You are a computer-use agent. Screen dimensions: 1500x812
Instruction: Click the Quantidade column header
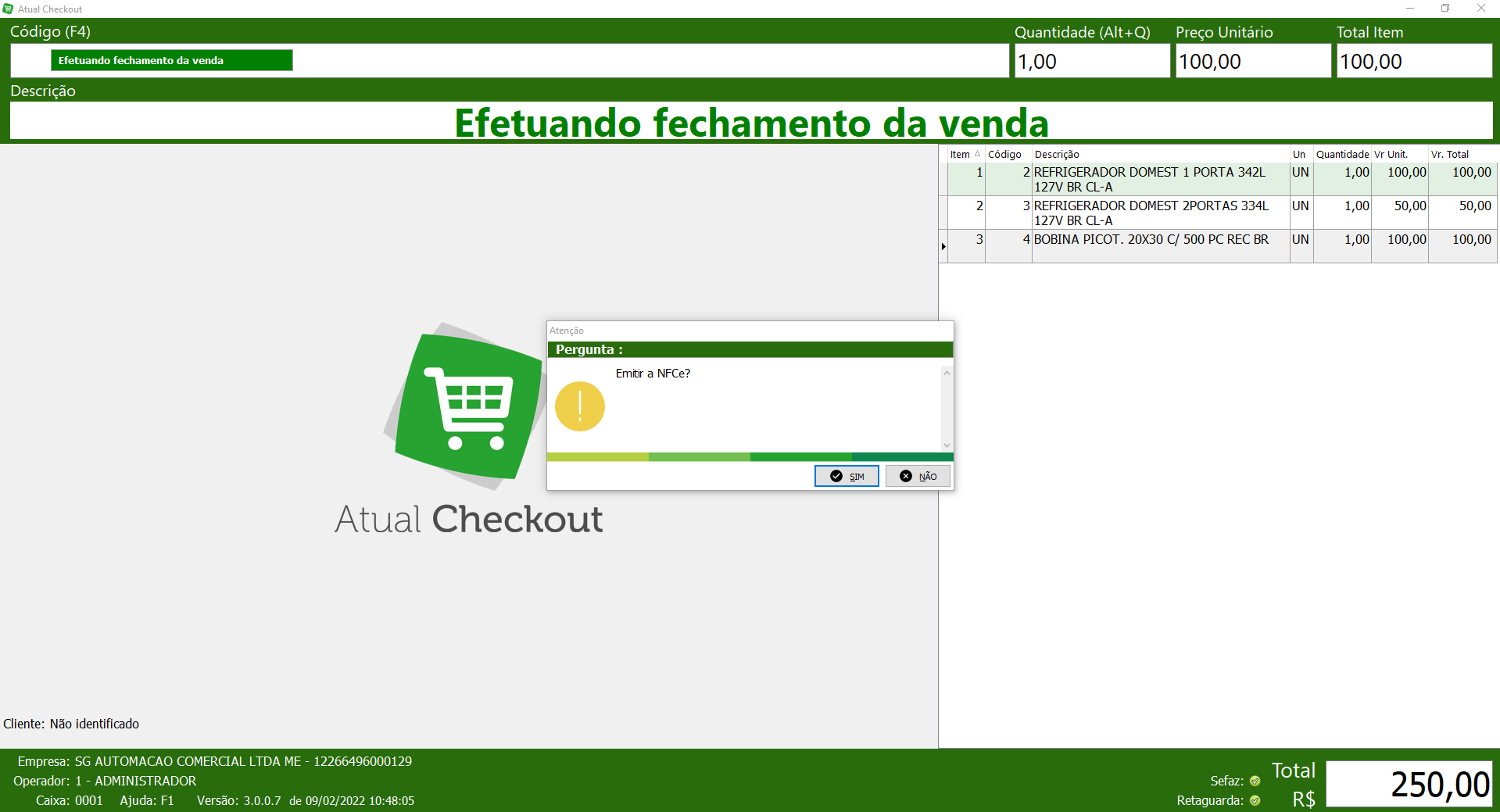(x=1342, y=154)
